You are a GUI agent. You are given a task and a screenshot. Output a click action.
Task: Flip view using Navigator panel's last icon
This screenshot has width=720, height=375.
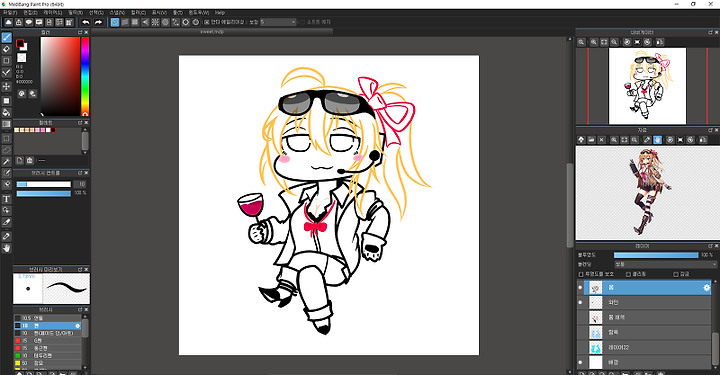click(659, 42)
